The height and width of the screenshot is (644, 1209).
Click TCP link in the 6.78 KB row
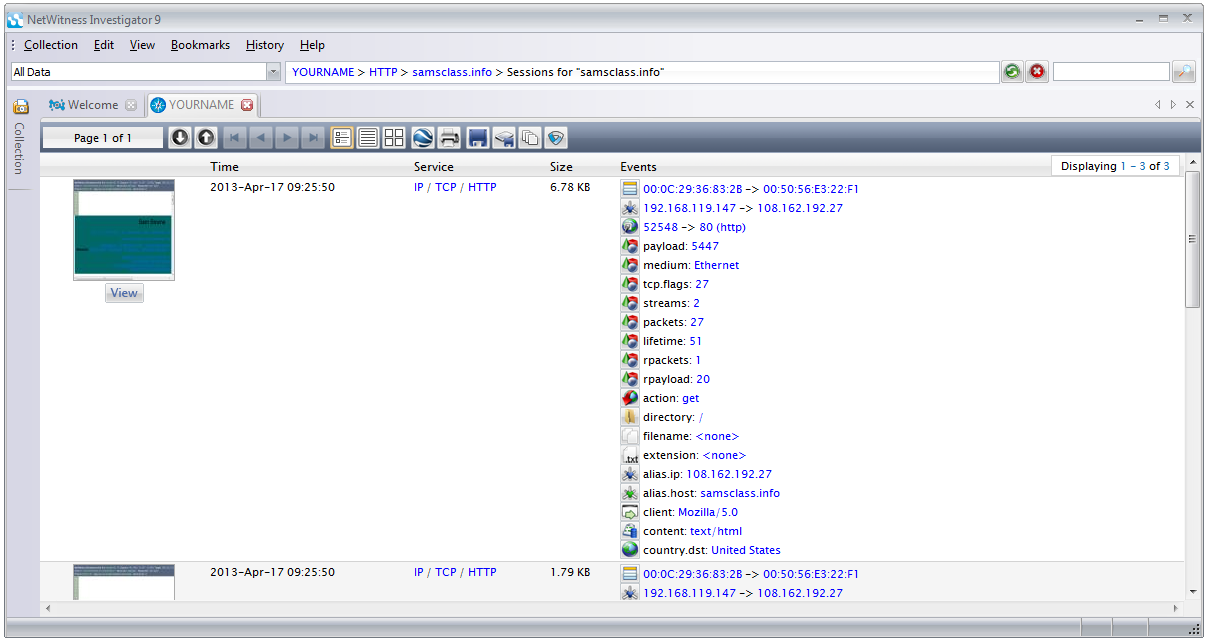point(445,187)
